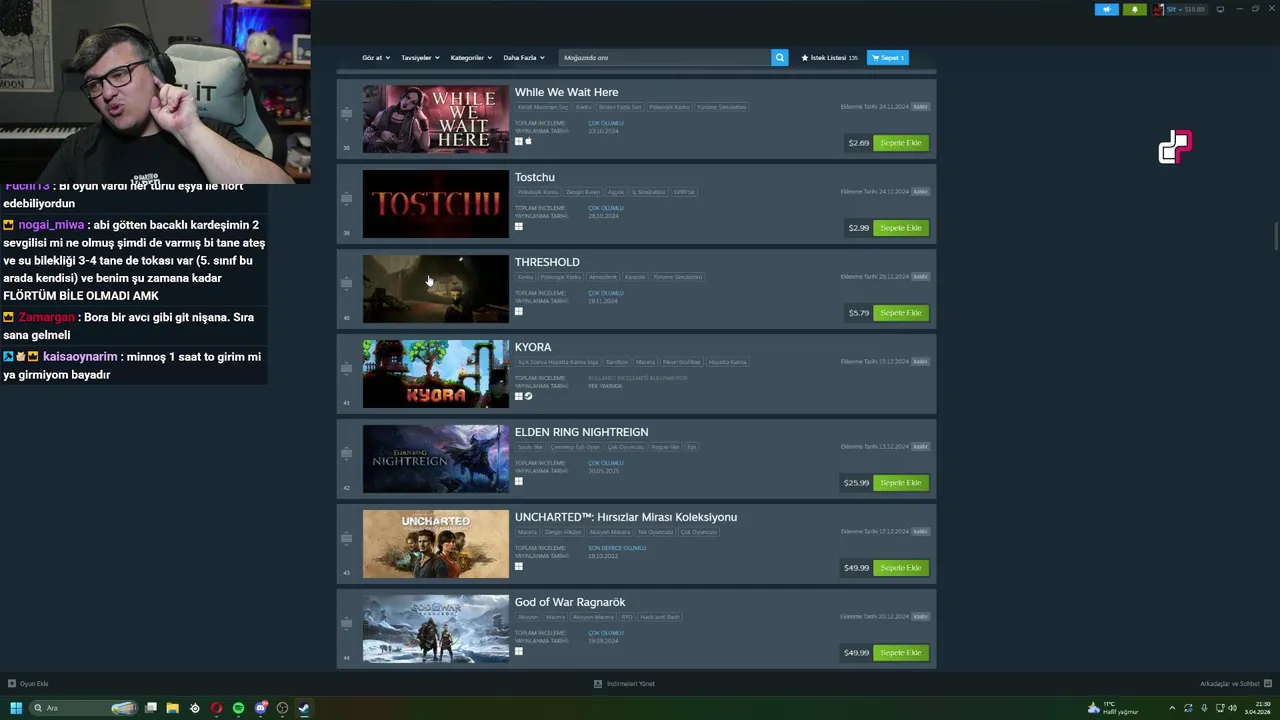
Task: Grab God of War row reorder handle
Action: [347, 624]
